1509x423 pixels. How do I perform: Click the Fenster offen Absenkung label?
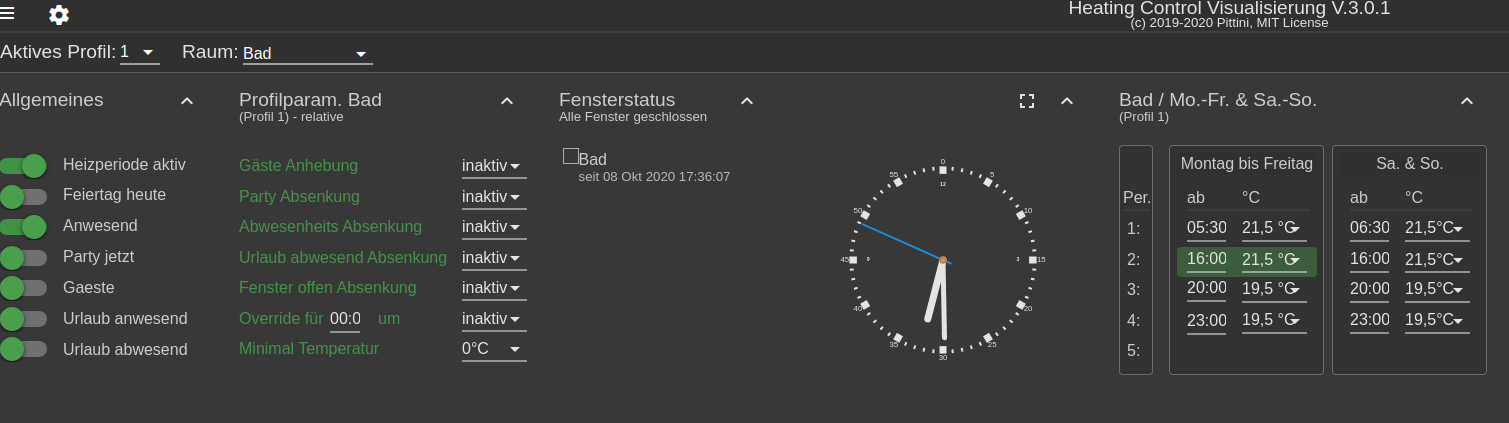pos(327,288)
